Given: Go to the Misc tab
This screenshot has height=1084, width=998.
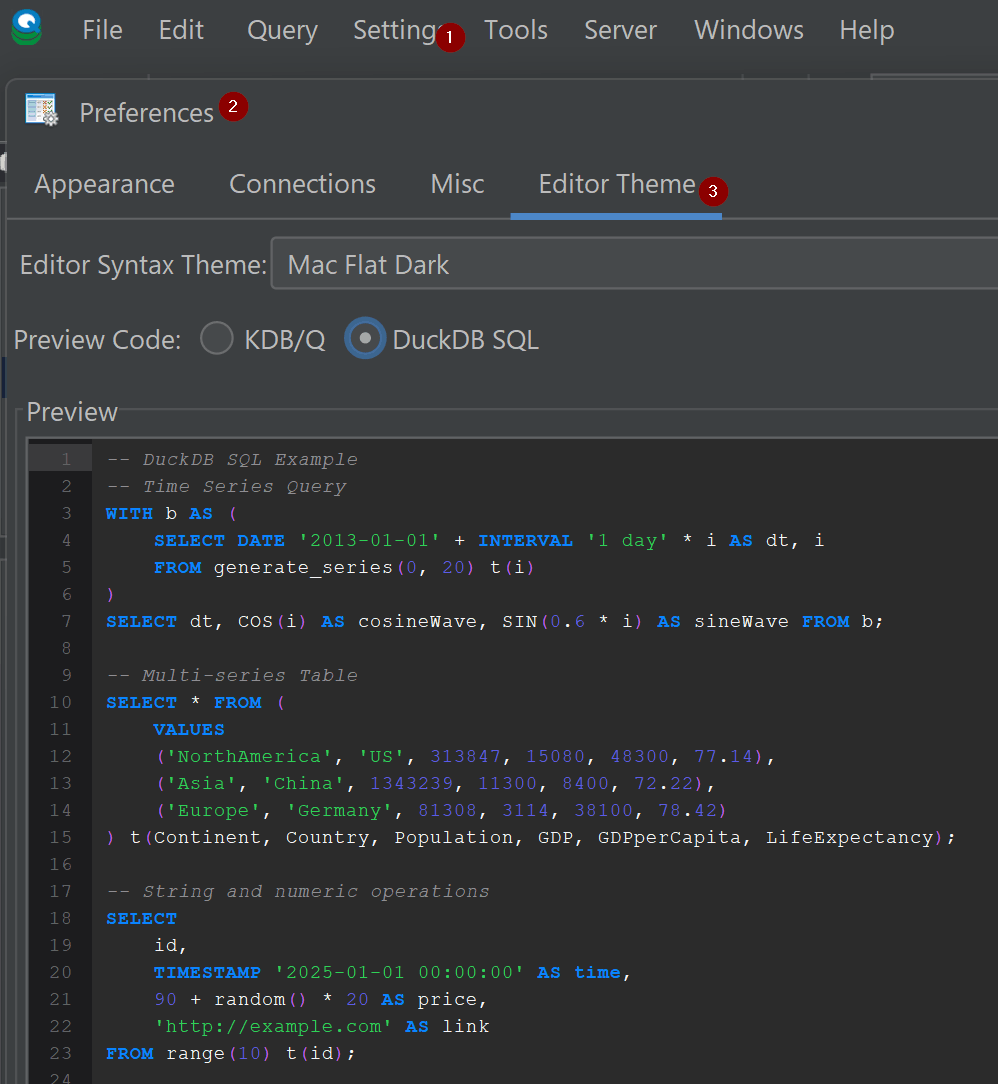Looking at the screenshot, I should click(457, 184).
